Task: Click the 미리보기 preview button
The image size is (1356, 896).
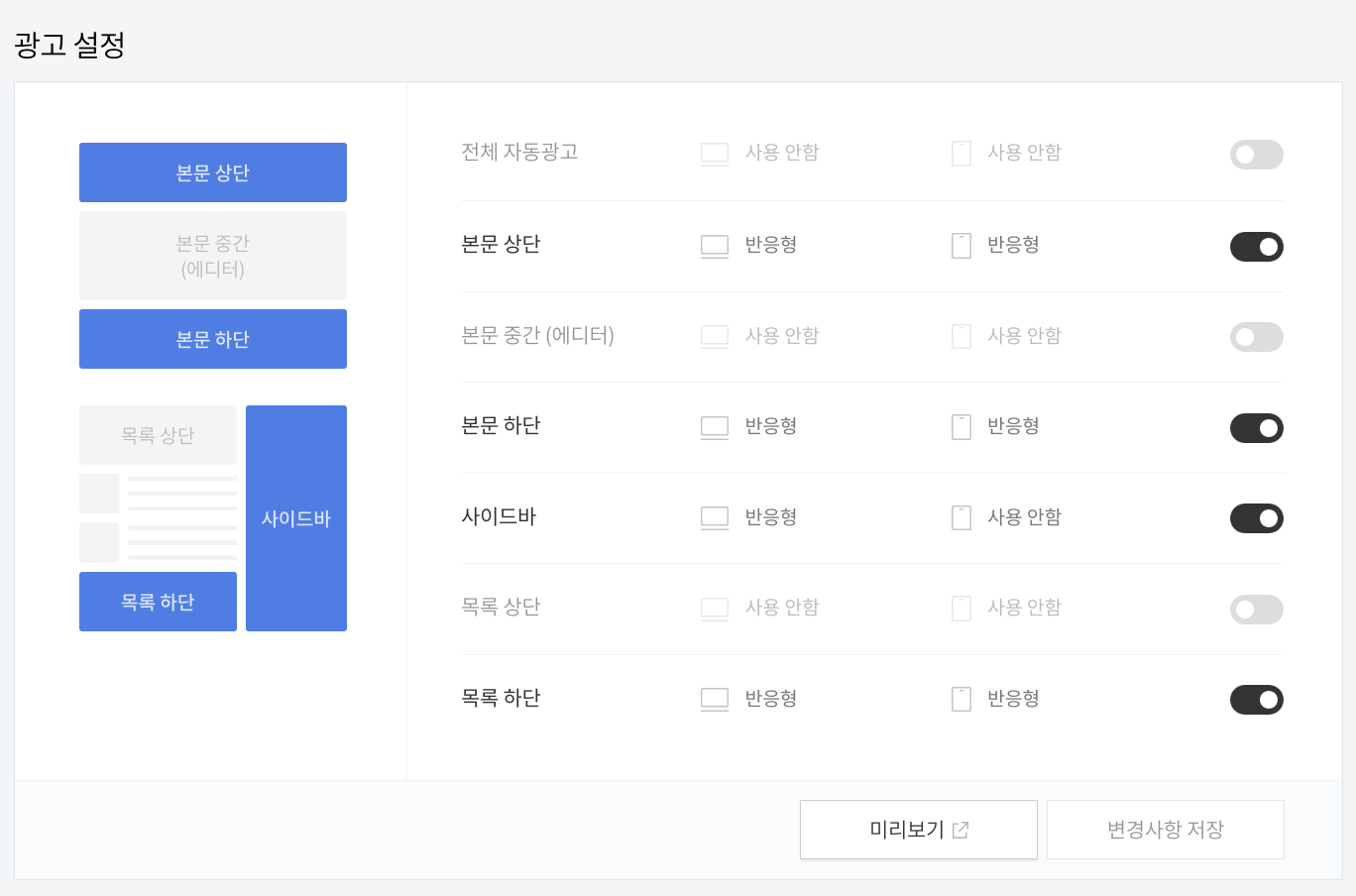Action: pyautogui.click(x=918, y=830)
